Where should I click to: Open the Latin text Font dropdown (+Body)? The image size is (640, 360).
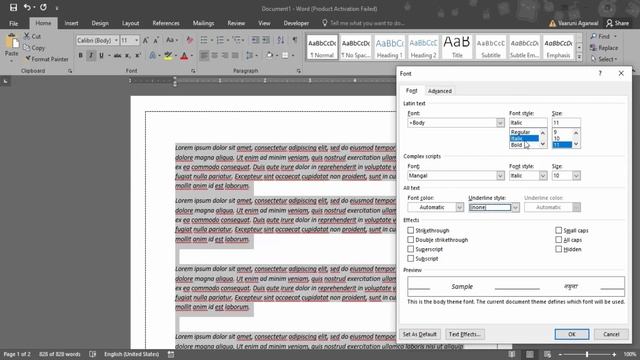pos(500,123)
